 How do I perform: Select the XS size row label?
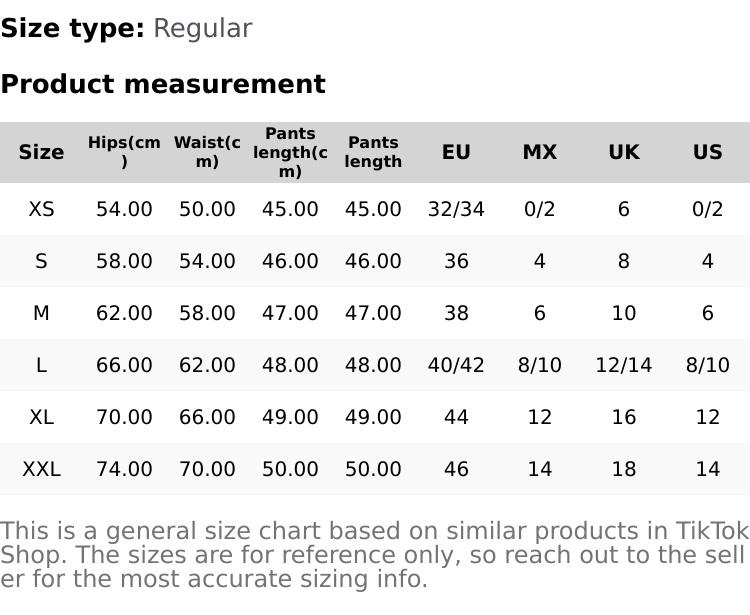point(41,209)
